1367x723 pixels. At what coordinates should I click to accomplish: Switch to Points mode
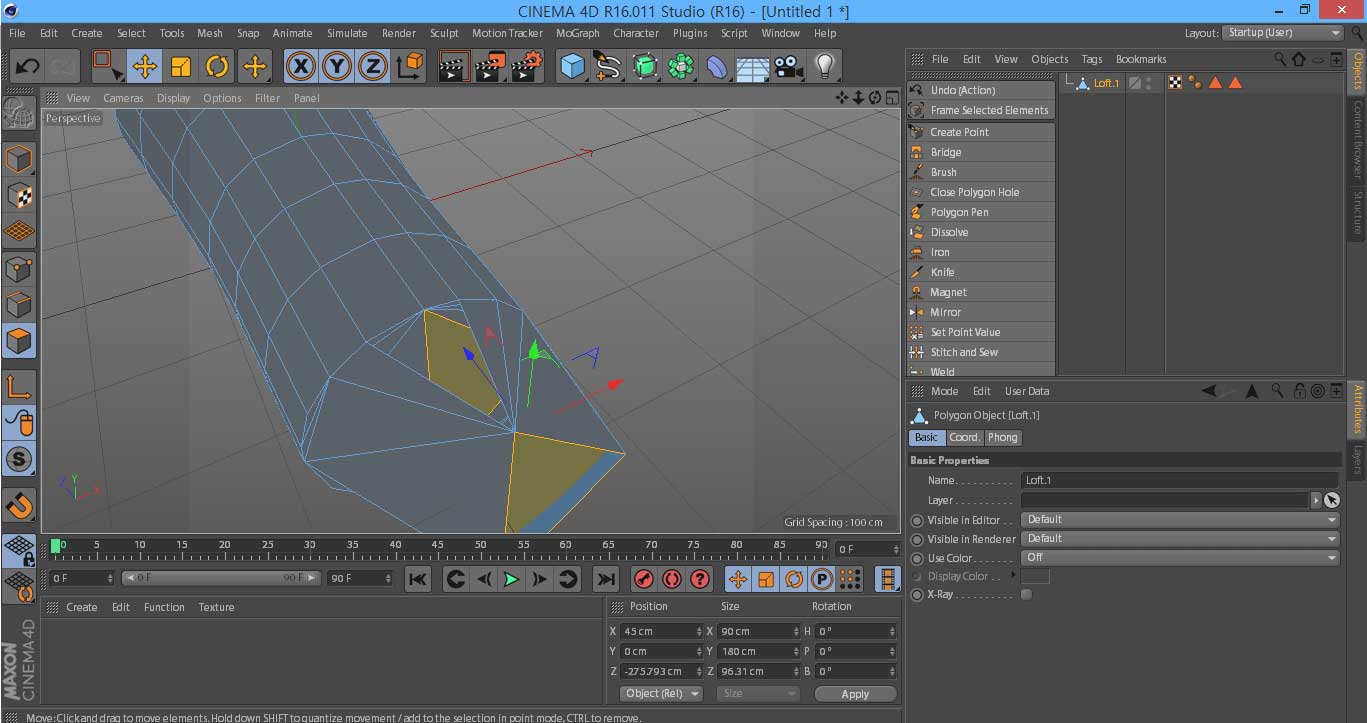[19, 268]
